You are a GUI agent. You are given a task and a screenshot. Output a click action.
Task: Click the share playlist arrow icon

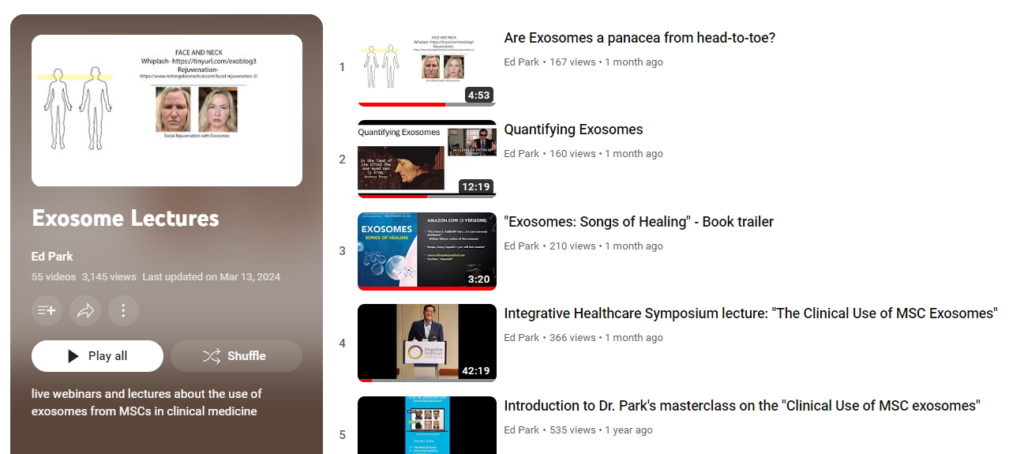pyautogui.click(x=86, y=311)
